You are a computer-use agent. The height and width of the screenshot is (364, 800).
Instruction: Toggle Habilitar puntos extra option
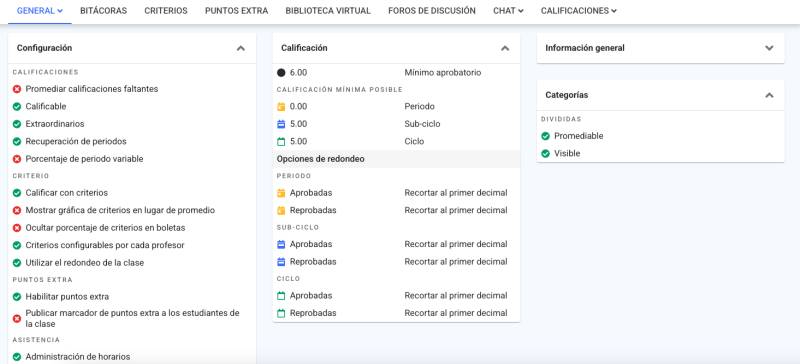point(17,297)
